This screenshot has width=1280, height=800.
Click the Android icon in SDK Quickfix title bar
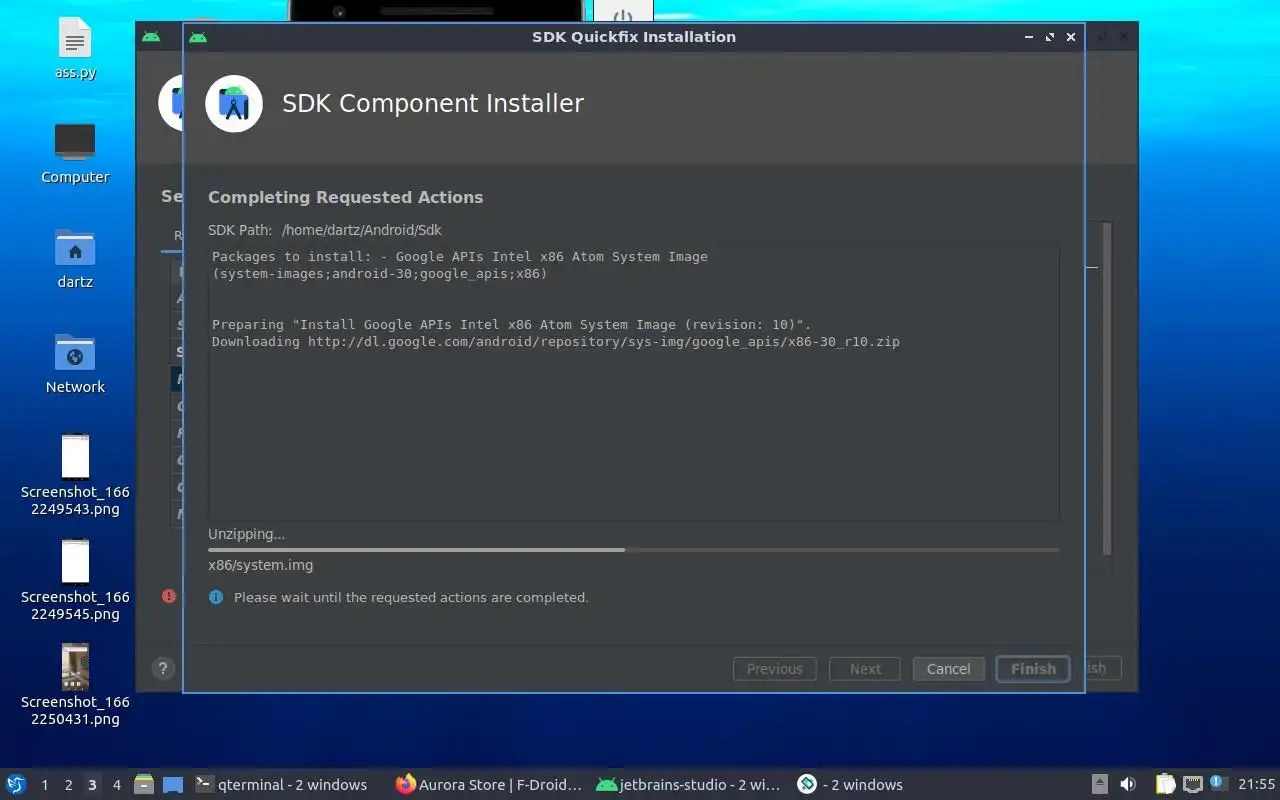click(x=198, y=37)
